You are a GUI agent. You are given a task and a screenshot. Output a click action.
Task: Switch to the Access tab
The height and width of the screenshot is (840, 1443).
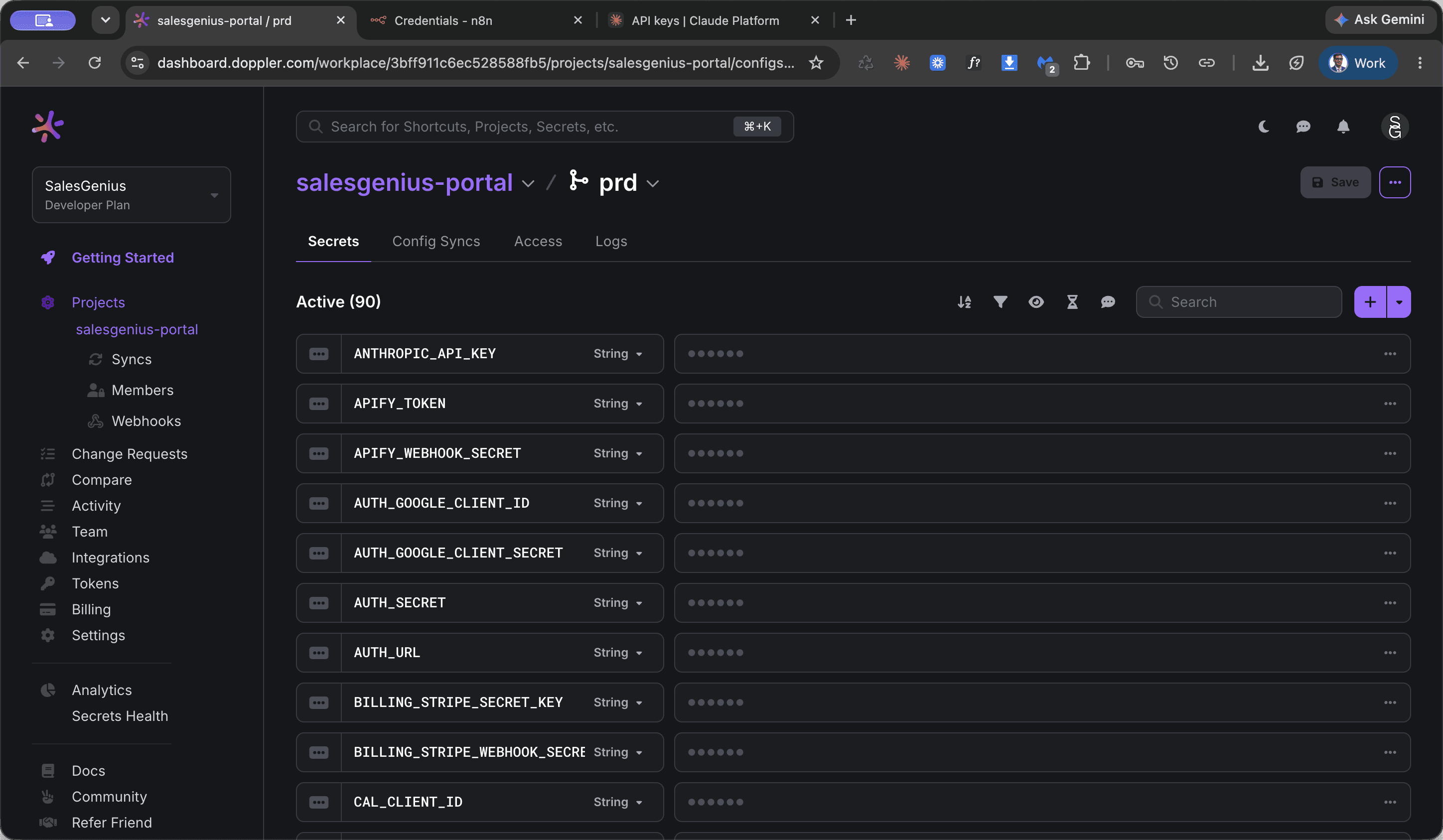click(x=538, y=241)
